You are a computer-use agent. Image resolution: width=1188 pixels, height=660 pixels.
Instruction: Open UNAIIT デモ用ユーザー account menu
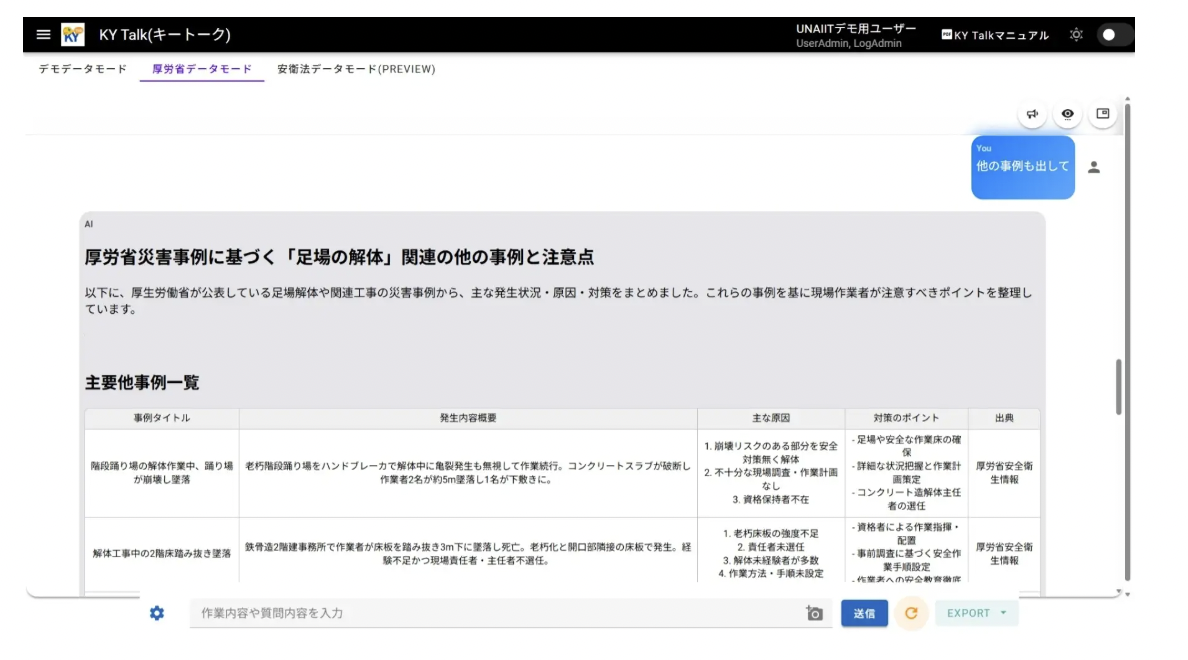[855, 35]
